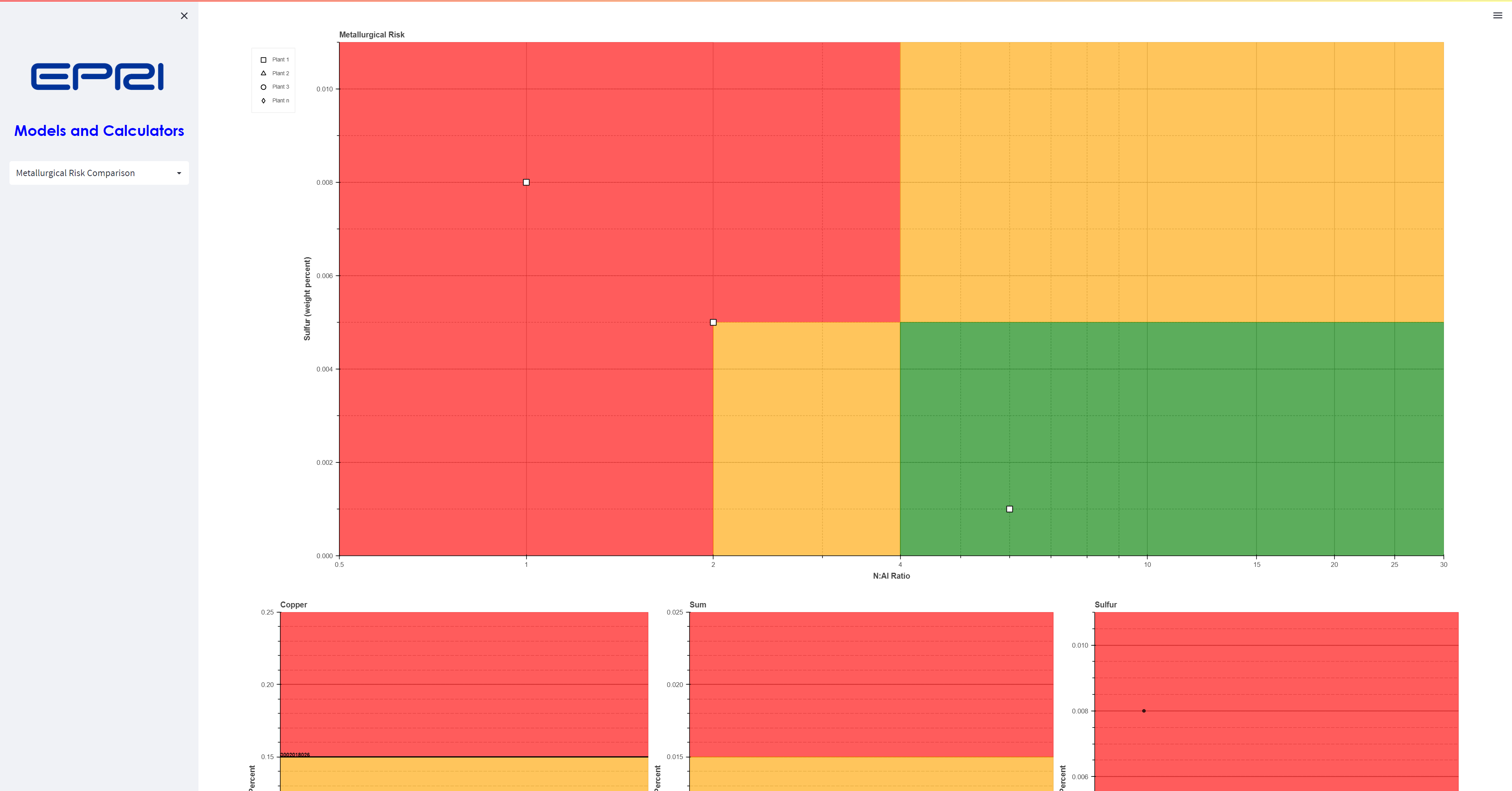This screenshot has height=791, width=1512.
Task: Click the Plant 3 circle legend marker
Action: coord(263,87)
